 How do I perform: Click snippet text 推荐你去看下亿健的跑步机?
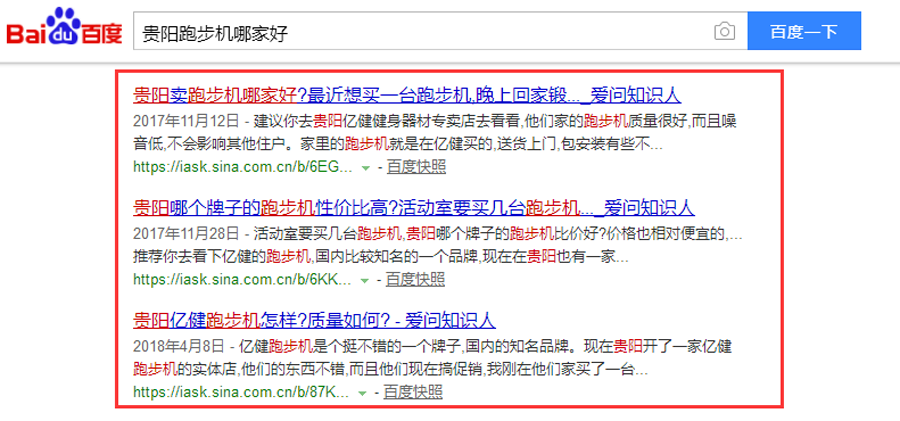(x=223, y=256)
